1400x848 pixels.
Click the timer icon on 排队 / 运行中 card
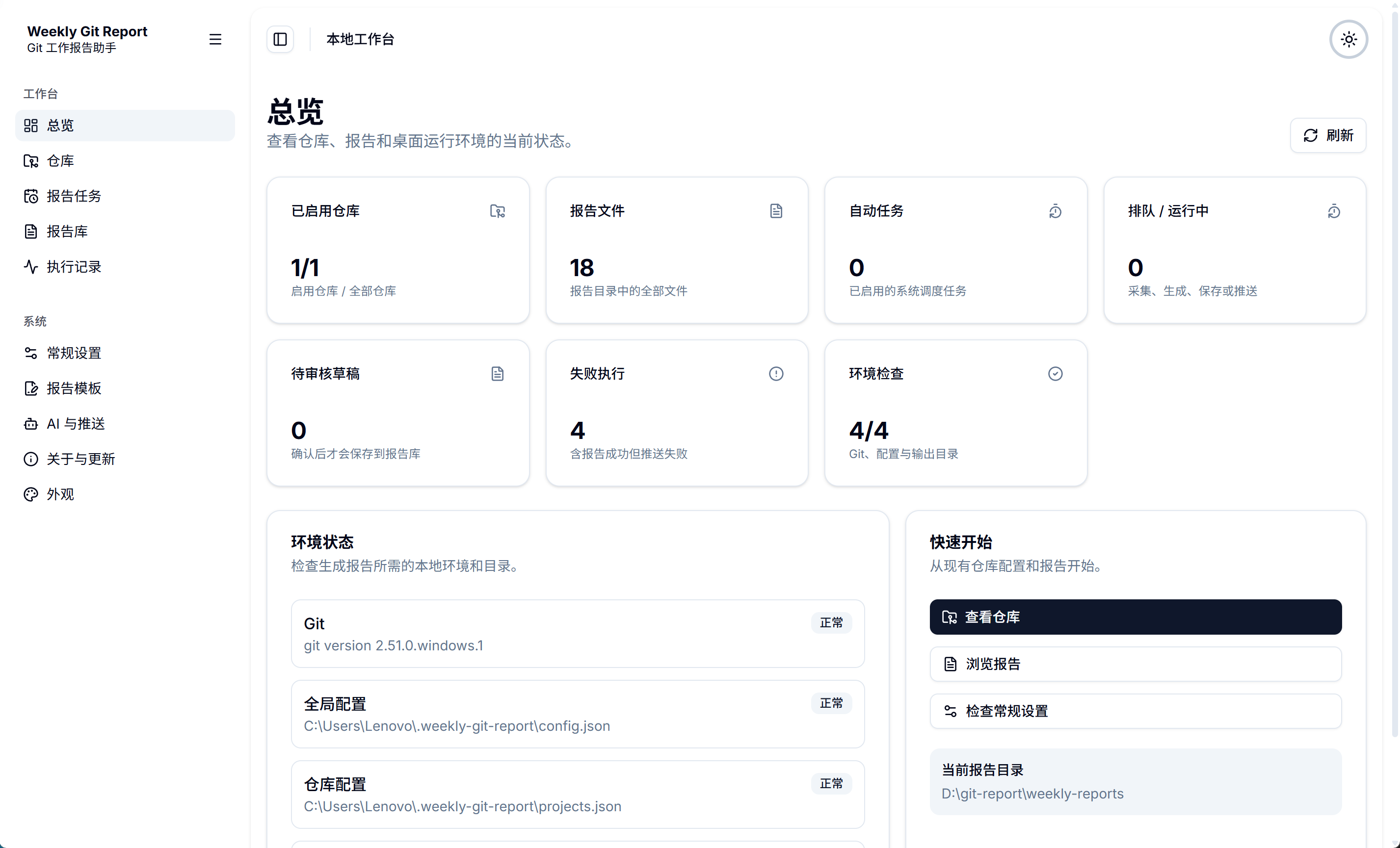(x=1334, y=211)
